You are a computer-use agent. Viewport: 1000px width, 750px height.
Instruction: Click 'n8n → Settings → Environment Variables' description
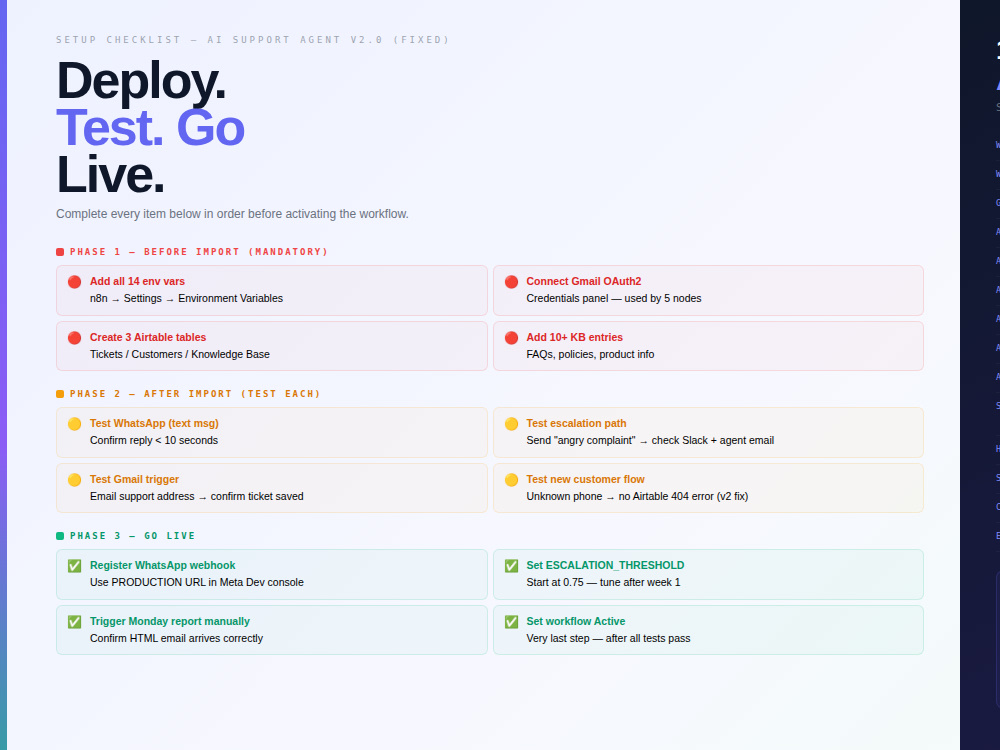186,298
